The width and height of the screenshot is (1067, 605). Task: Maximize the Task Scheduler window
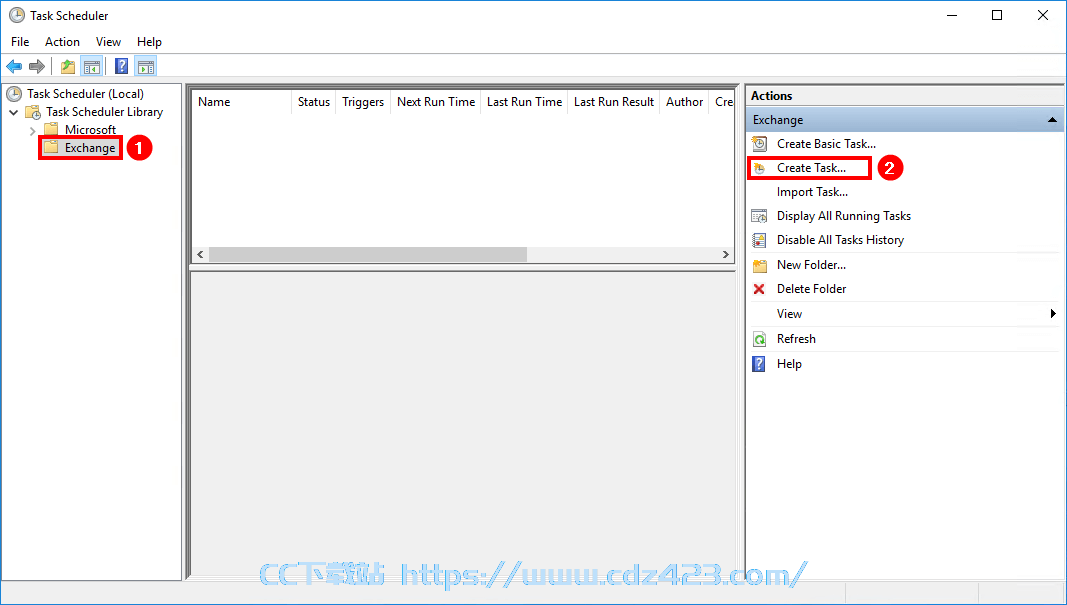pos(997,15)
